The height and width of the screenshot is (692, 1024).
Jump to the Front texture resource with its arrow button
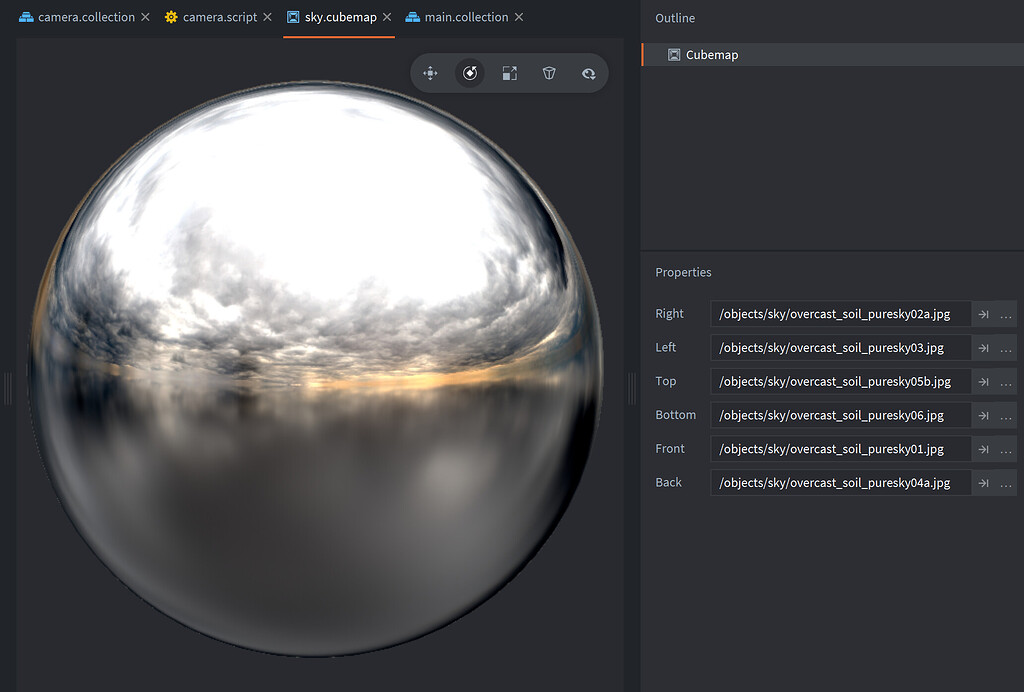[x=983, y=449]
